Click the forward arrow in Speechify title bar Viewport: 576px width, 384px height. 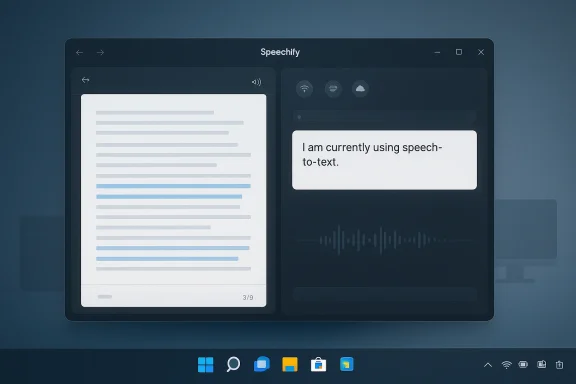100,53
